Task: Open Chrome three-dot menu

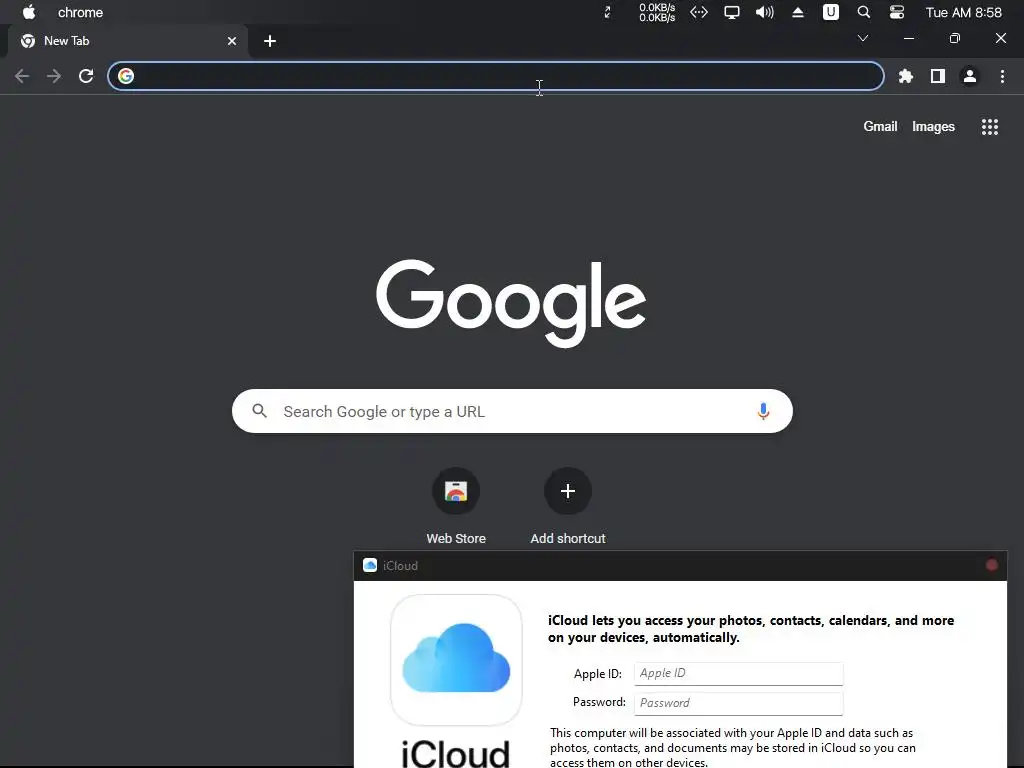Action: (x=1002, y=76)
